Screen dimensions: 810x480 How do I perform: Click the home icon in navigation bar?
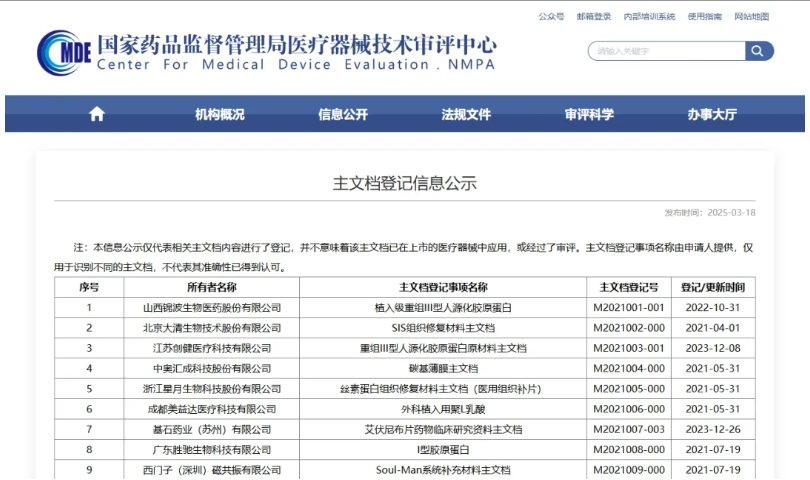click(97, 114)
